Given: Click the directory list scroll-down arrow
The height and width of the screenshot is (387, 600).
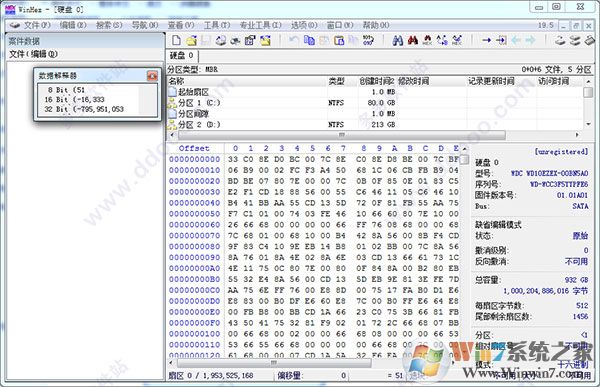Looking at the screenshot, I should [588, 124].
